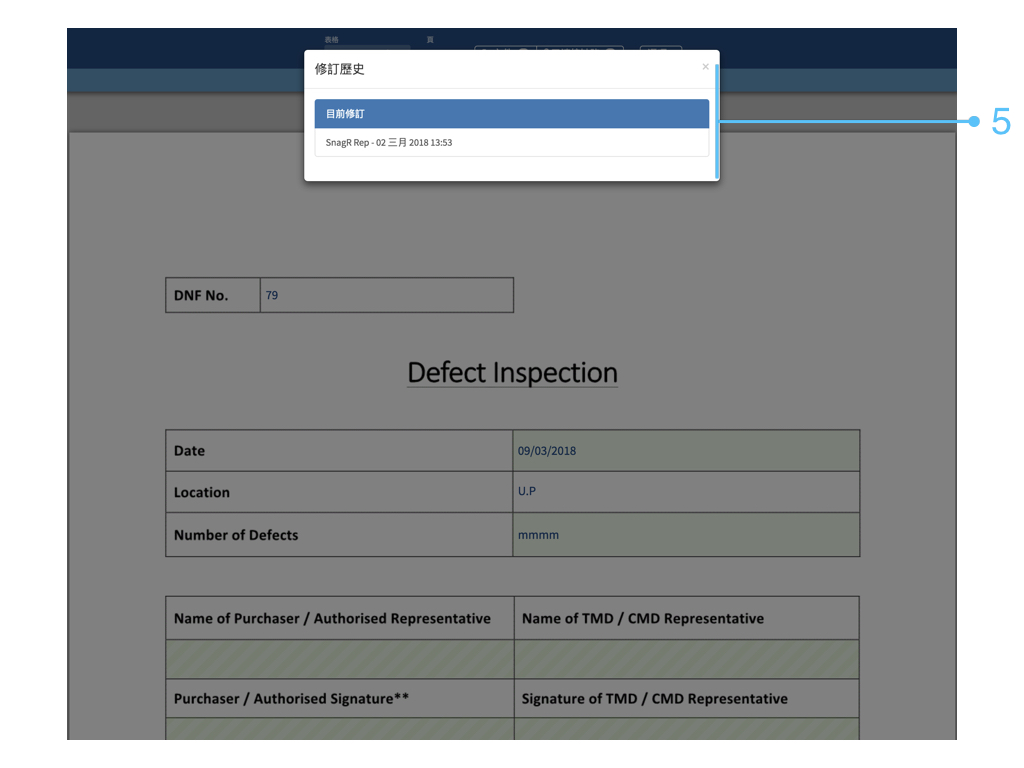Click the Date value 09/03/2018
Viewport: 1024px width, 768px height.
[x=686, y=451]
